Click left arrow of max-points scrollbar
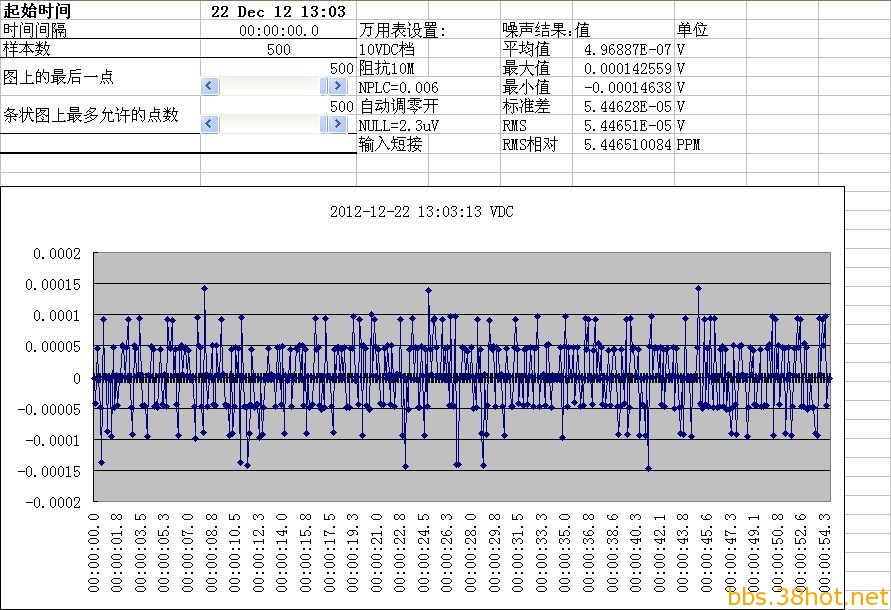The image size is (891, 610). click(210, 124)
